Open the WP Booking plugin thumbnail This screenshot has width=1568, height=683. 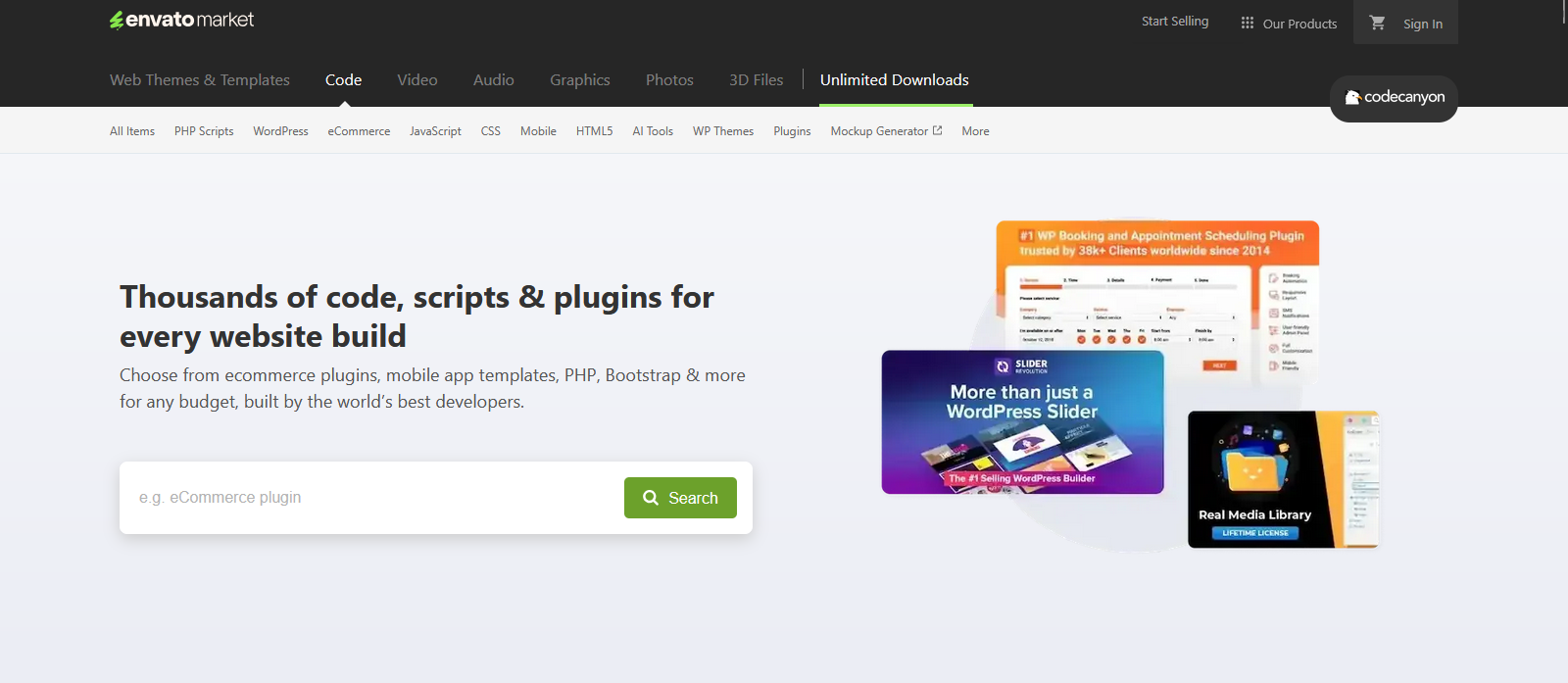(x=1157, y=302)
